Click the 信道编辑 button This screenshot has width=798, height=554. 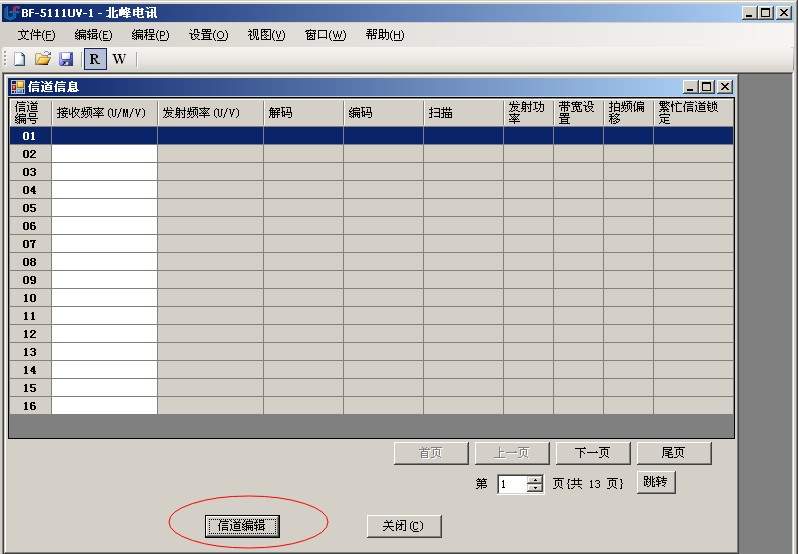click(x=242, y=526)
